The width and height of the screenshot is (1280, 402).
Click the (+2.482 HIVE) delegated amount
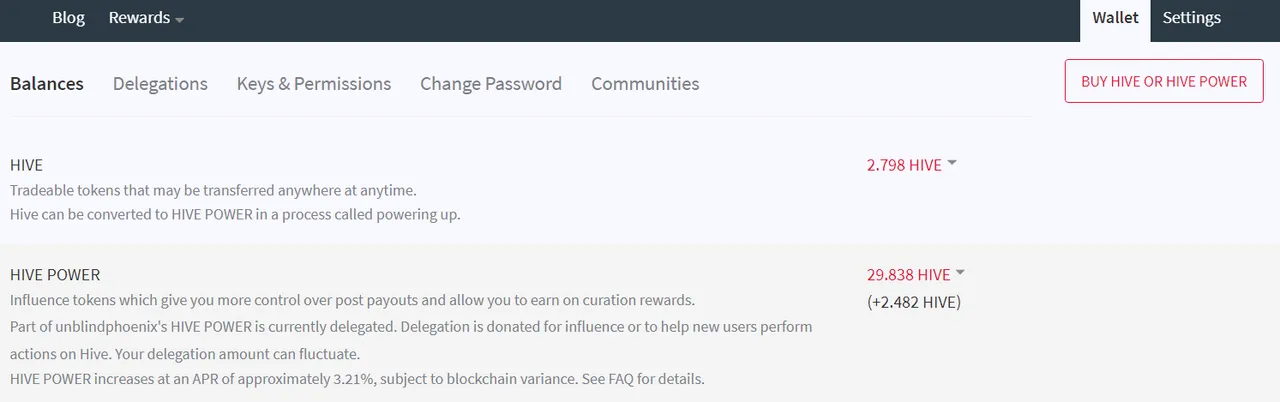pyautogui.click(x=914, y=302)
